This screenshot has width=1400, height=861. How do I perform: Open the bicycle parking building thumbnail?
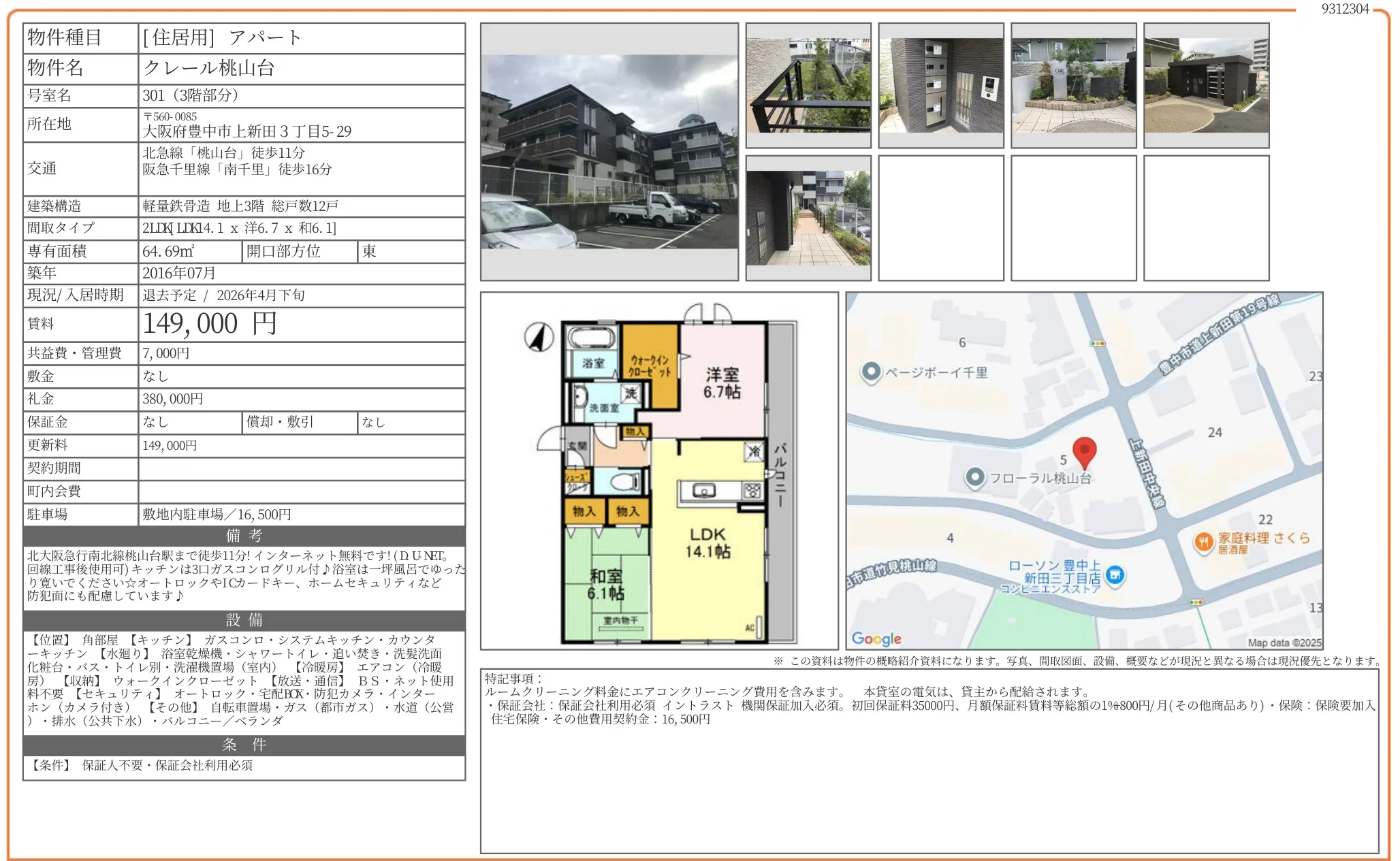click(x=1206, y=85)
